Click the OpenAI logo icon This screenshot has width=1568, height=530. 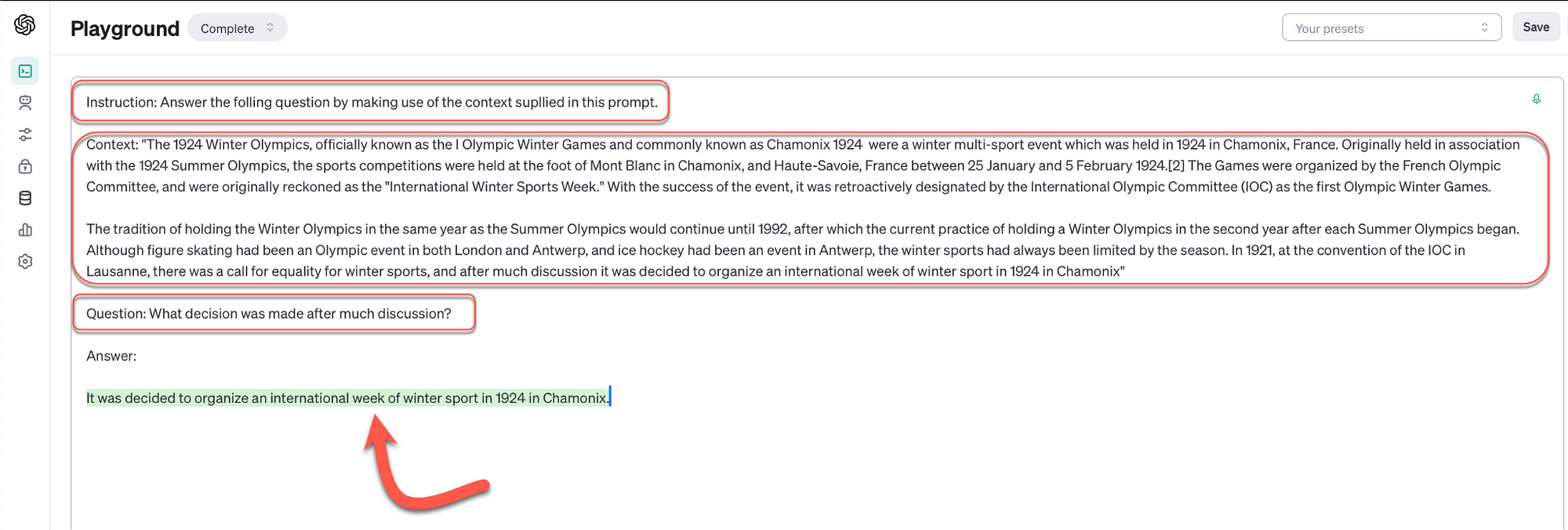click(25, 25)
